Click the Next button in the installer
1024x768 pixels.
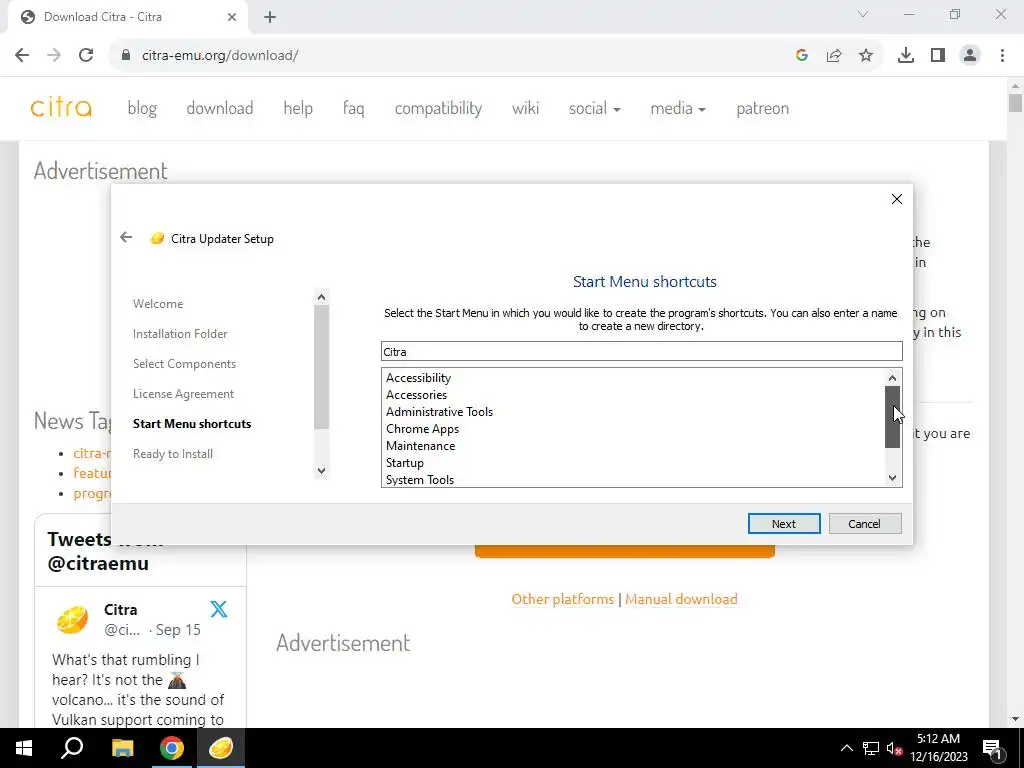pyautogui.click(x=784, y=524)
